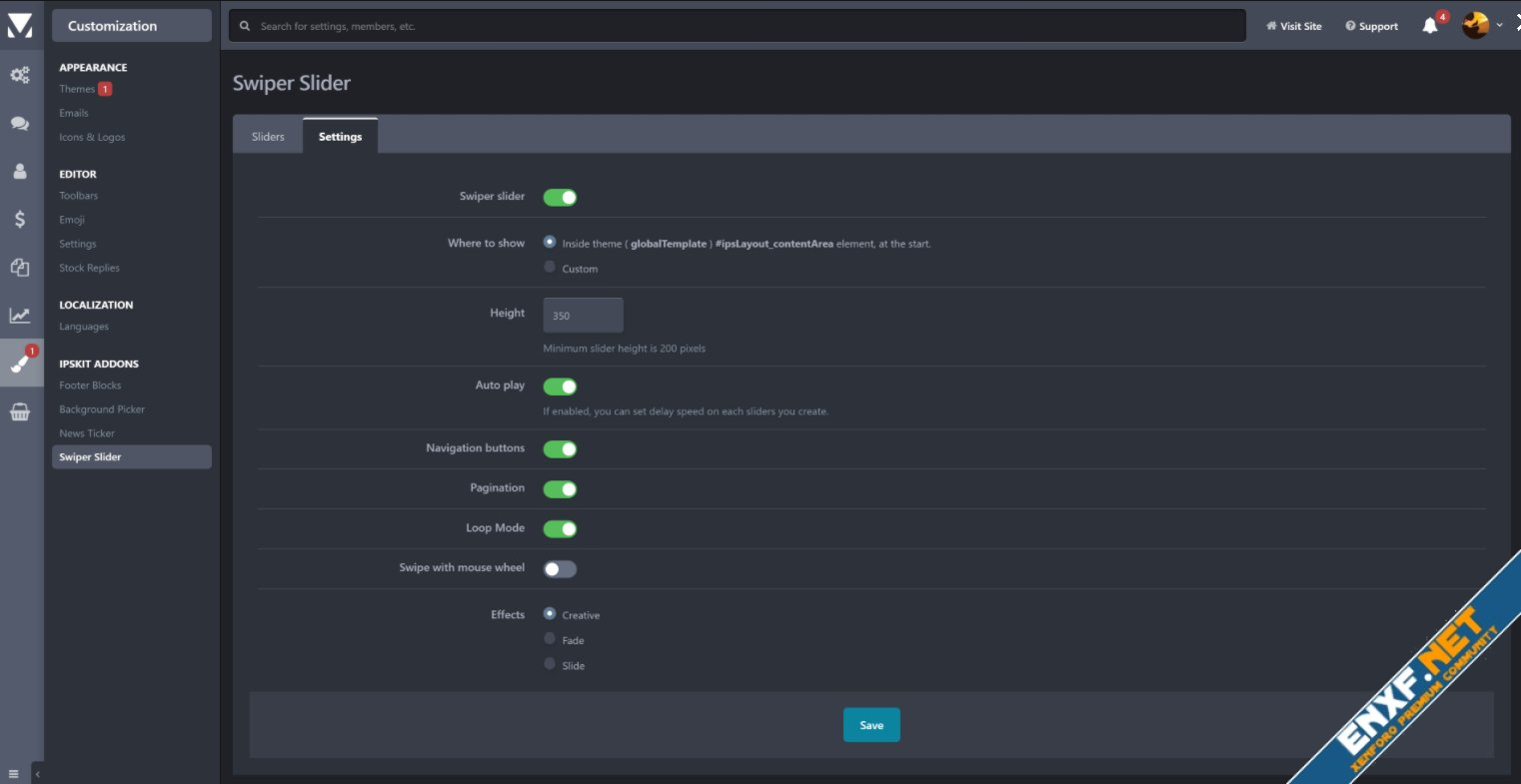The height and width of the screenshot is (784, 1521).
Task: Open the Marketplace basket icon
Action: pyautogui.click(x=20, y=411)
